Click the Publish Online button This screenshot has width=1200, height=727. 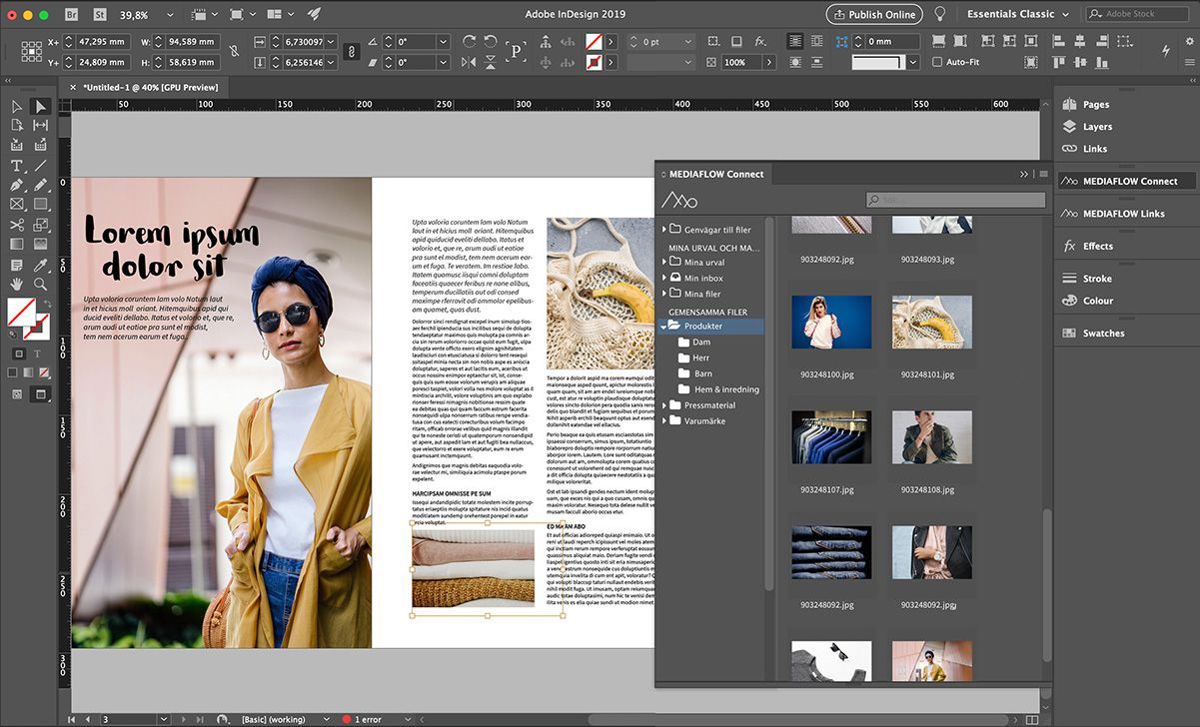pos(873,14)
